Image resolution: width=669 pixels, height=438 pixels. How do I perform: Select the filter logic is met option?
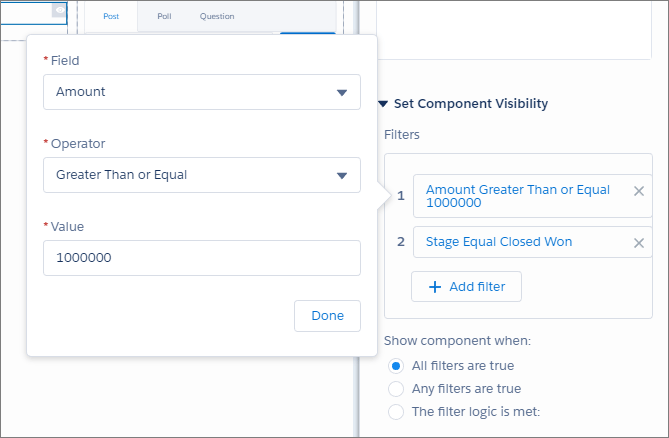coord(396,411)
